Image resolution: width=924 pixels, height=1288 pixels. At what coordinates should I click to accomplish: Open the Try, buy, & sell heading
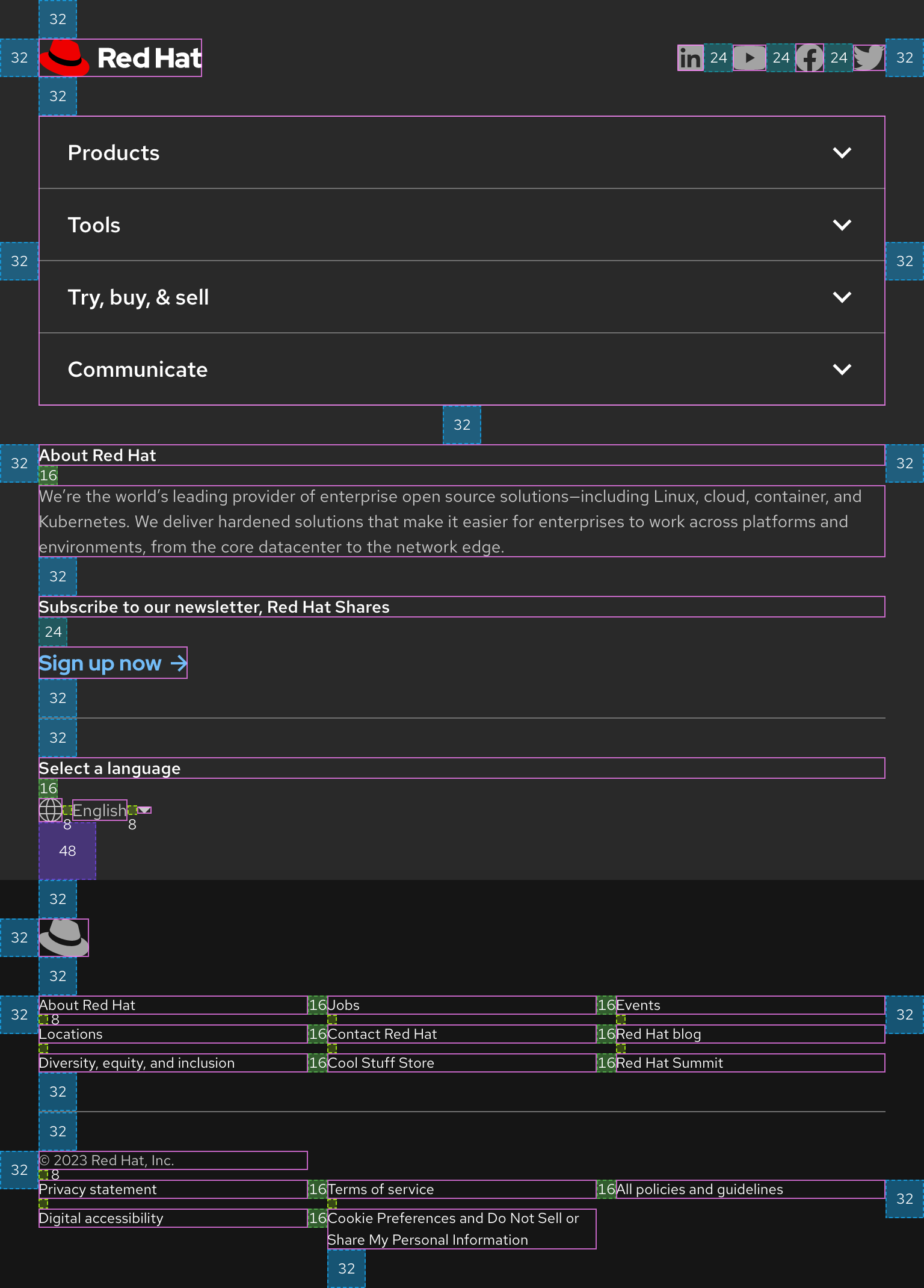click(462, 297)
